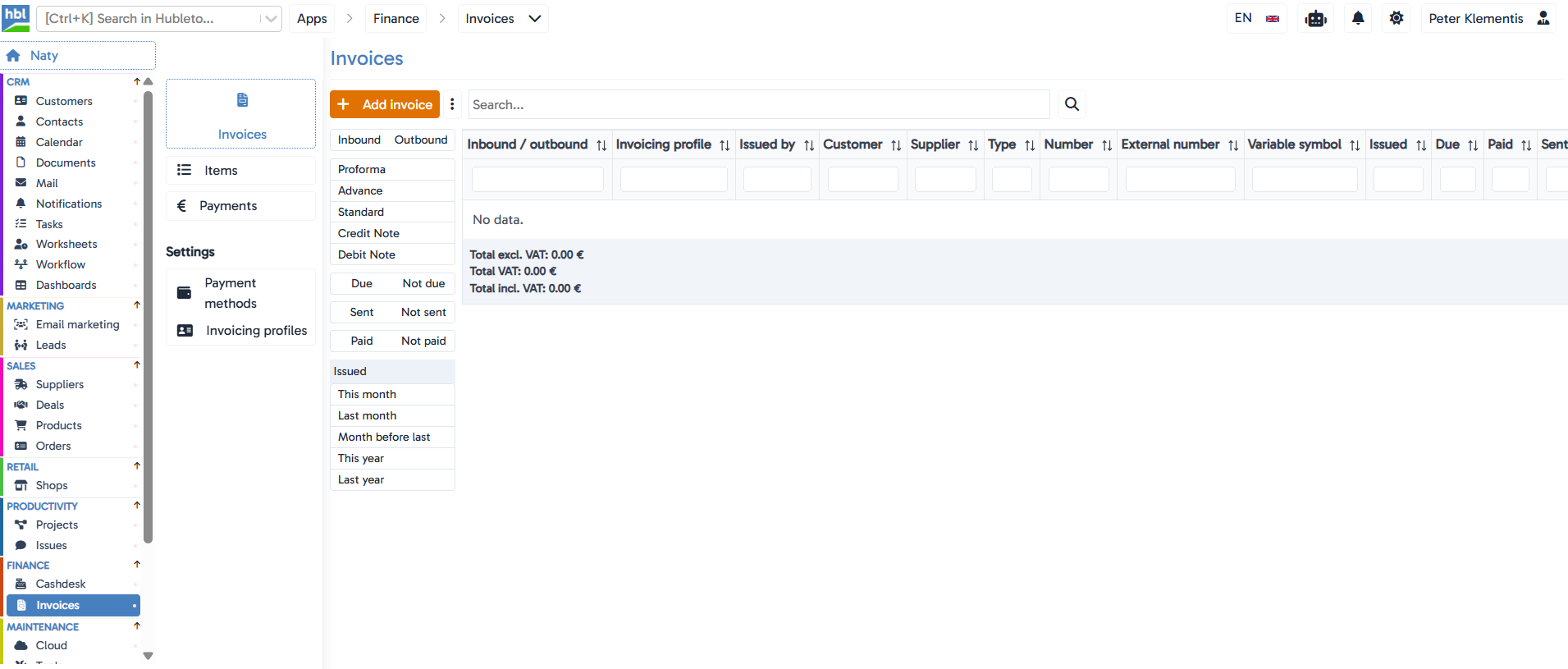Image resolution: width=1568 pixels, height=669 pixels.
Task: Click the search magnifier button
Action: [1072, 104]
